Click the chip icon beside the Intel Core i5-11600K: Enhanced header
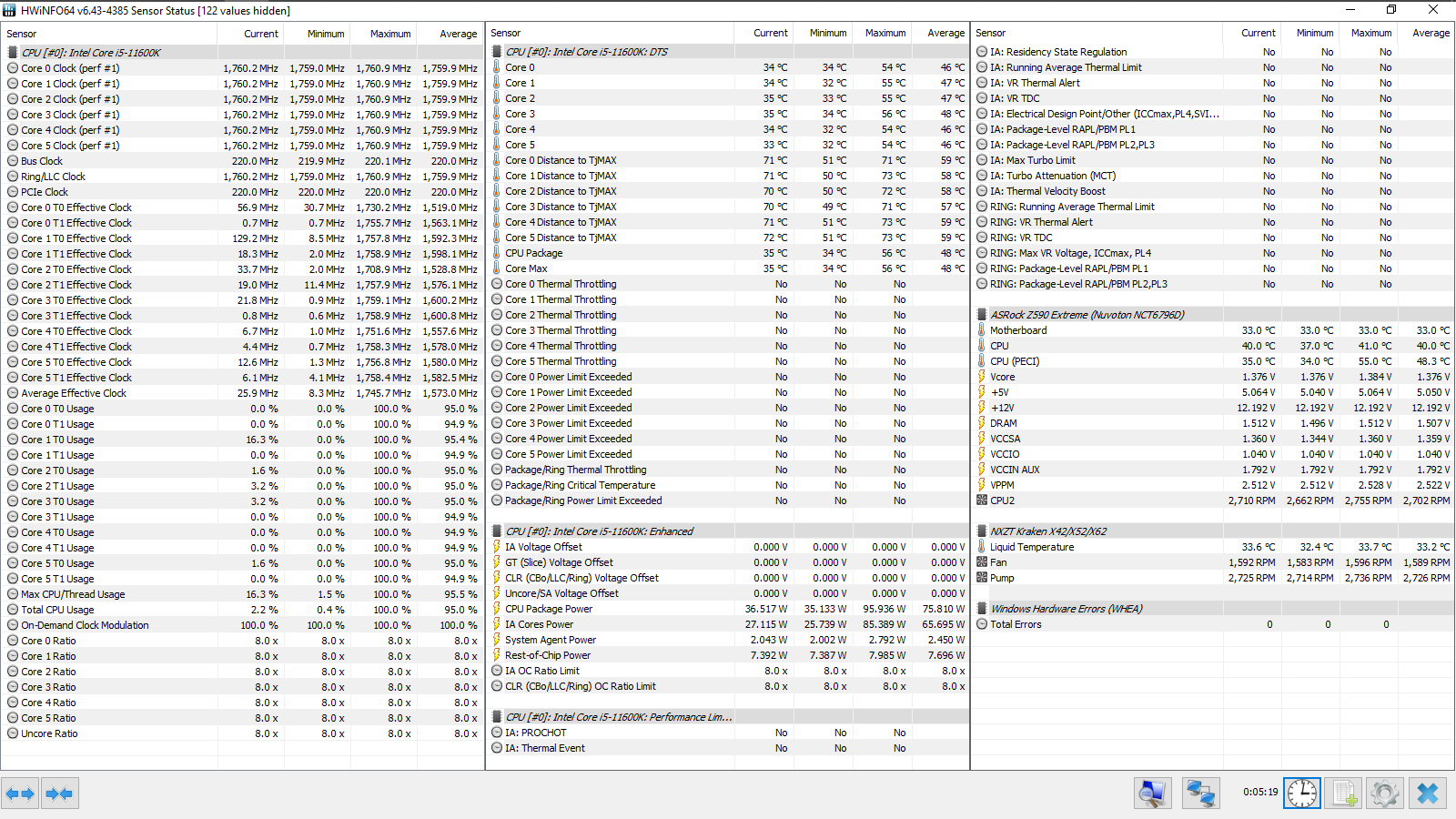 pos(497,531)
